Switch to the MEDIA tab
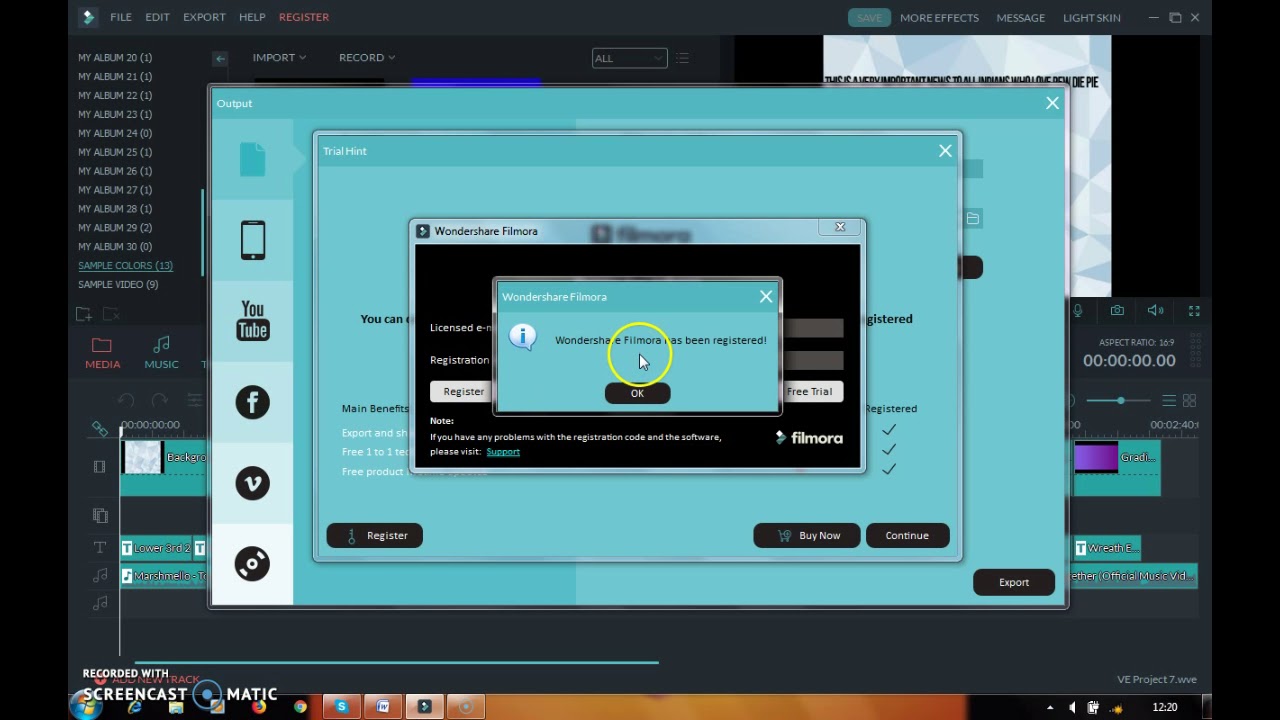1280x720 pixels. click(102, 354)
